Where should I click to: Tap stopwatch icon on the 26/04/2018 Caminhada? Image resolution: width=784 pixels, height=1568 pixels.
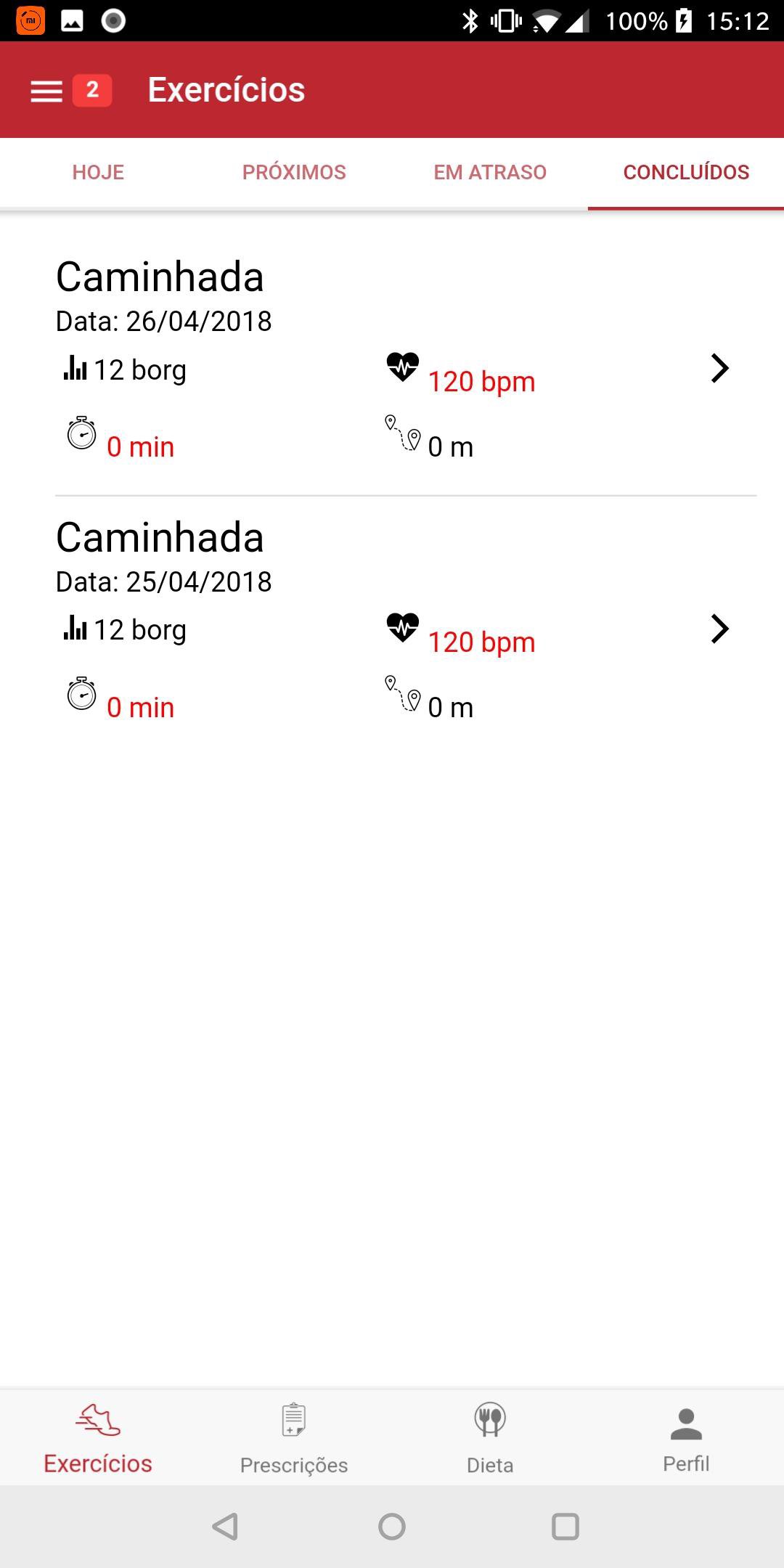(81, 433)
